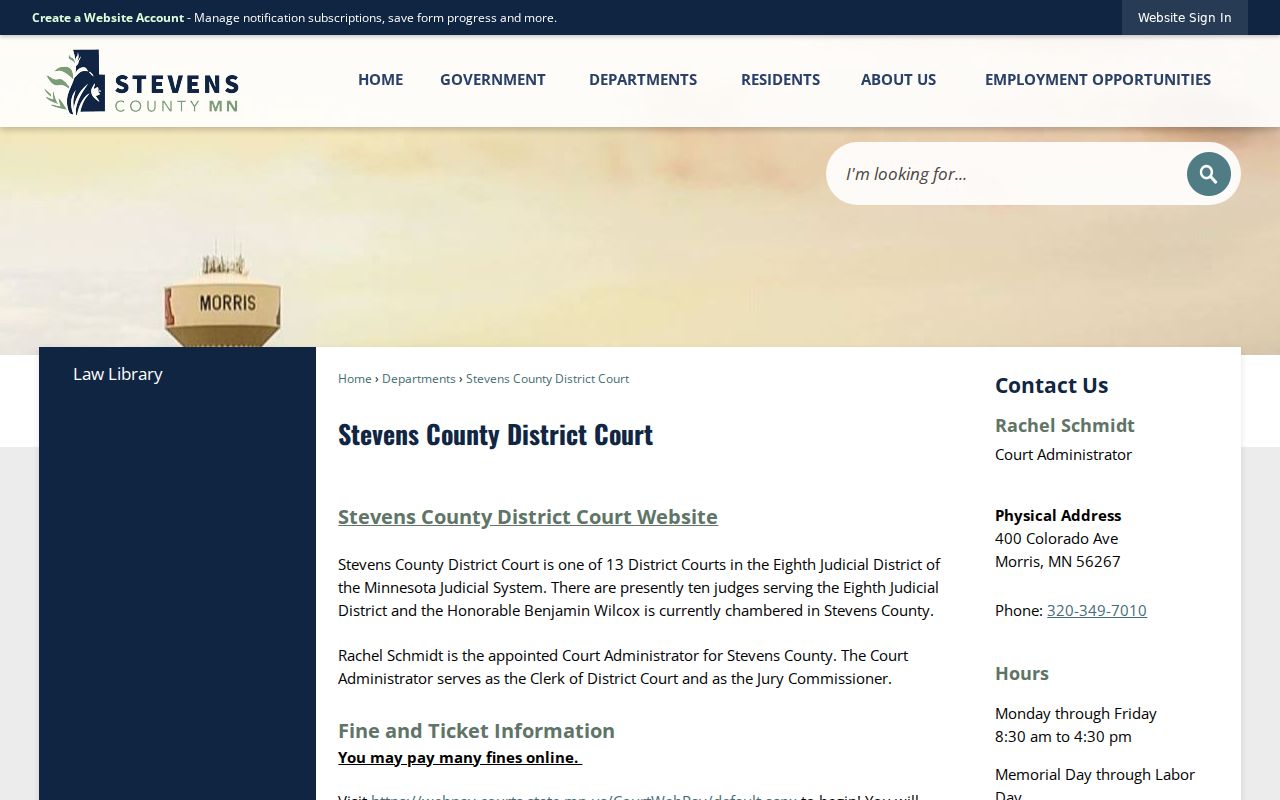Click the 'Rachel Schmidt' contact name
The image size is (1280, 800).
tap(1065, 426)
